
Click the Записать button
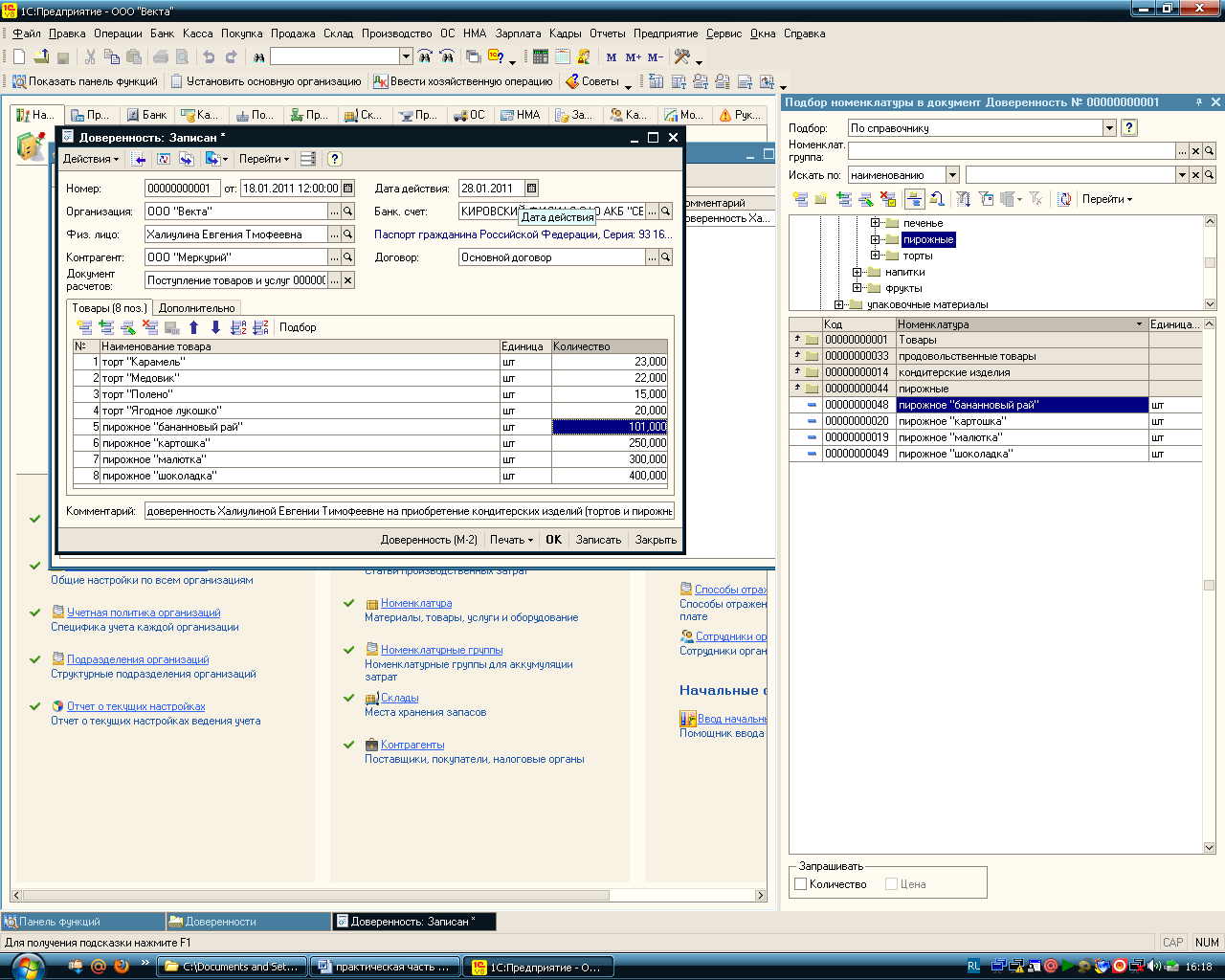tap(598, 540)
